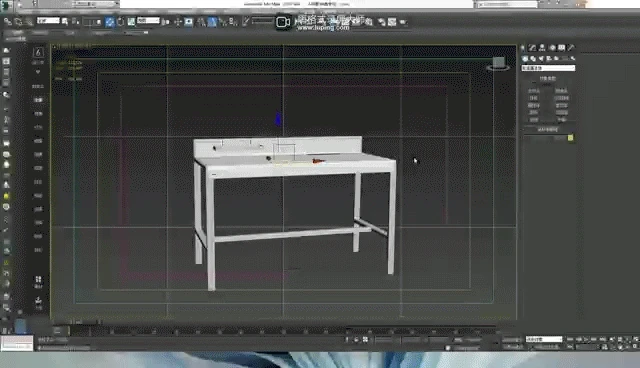
Task: Click the Play Animation control
Action: (x=586, y=339)
